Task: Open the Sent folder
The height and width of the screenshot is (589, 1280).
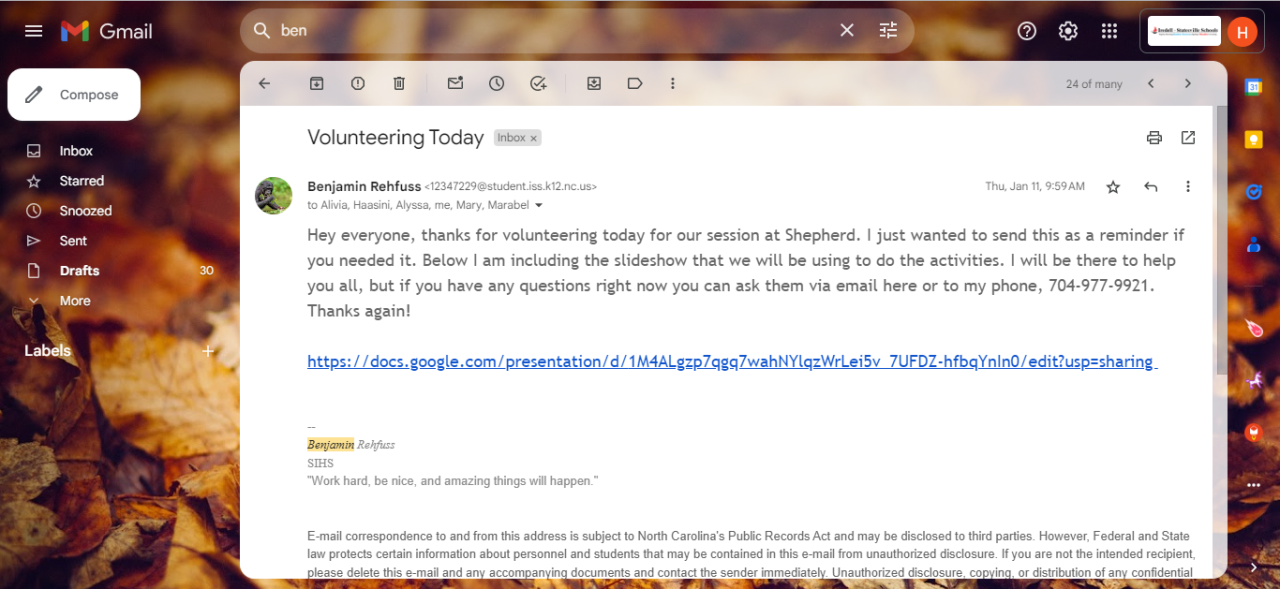Action: pos(73,241)
